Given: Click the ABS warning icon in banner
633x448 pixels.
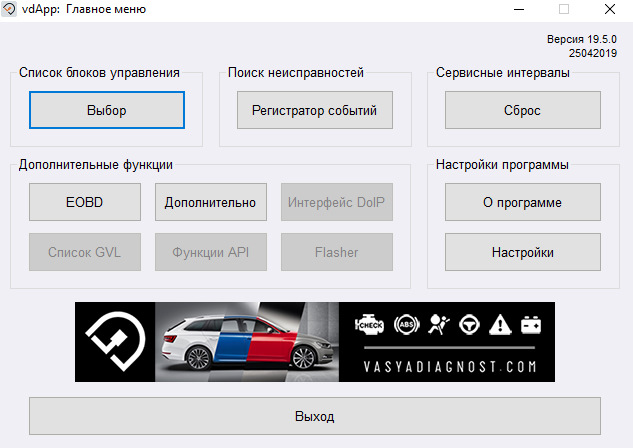Looking at the screenshot, I should 407,324.
